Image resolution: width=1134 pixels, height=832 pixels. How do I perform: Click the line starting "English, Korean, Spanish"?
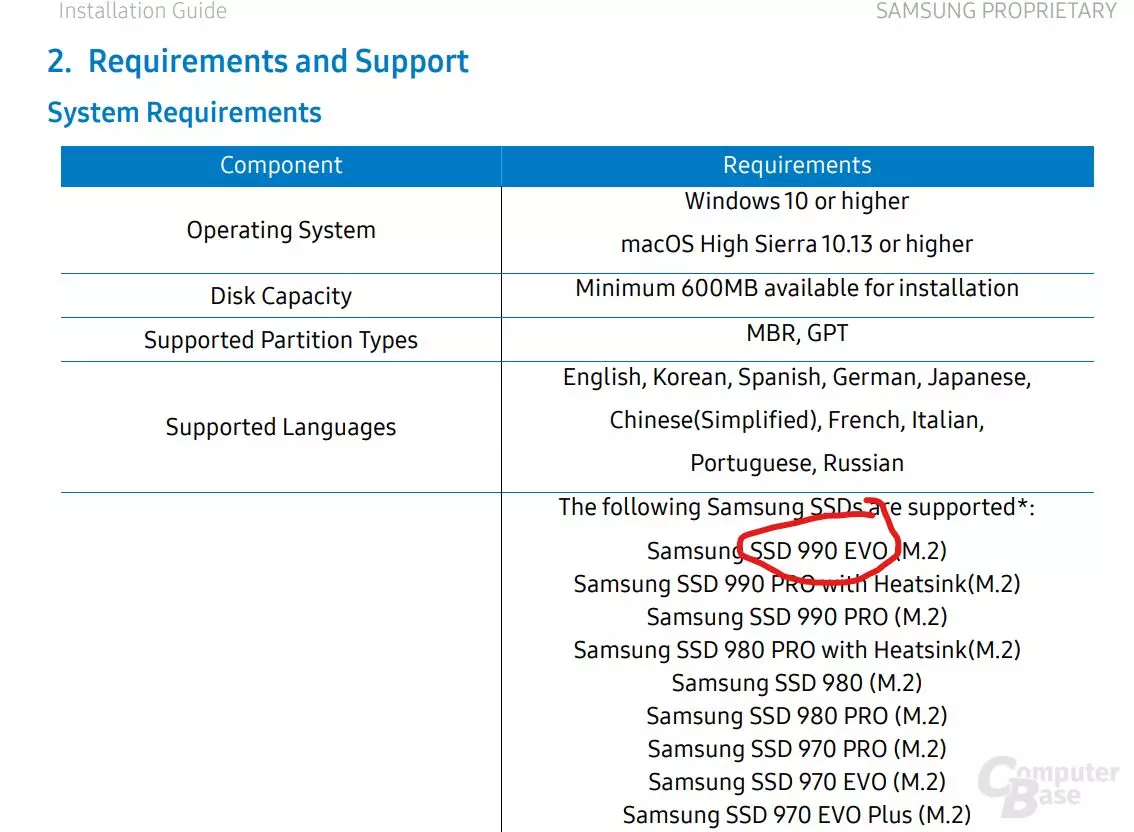pos(797,377)
